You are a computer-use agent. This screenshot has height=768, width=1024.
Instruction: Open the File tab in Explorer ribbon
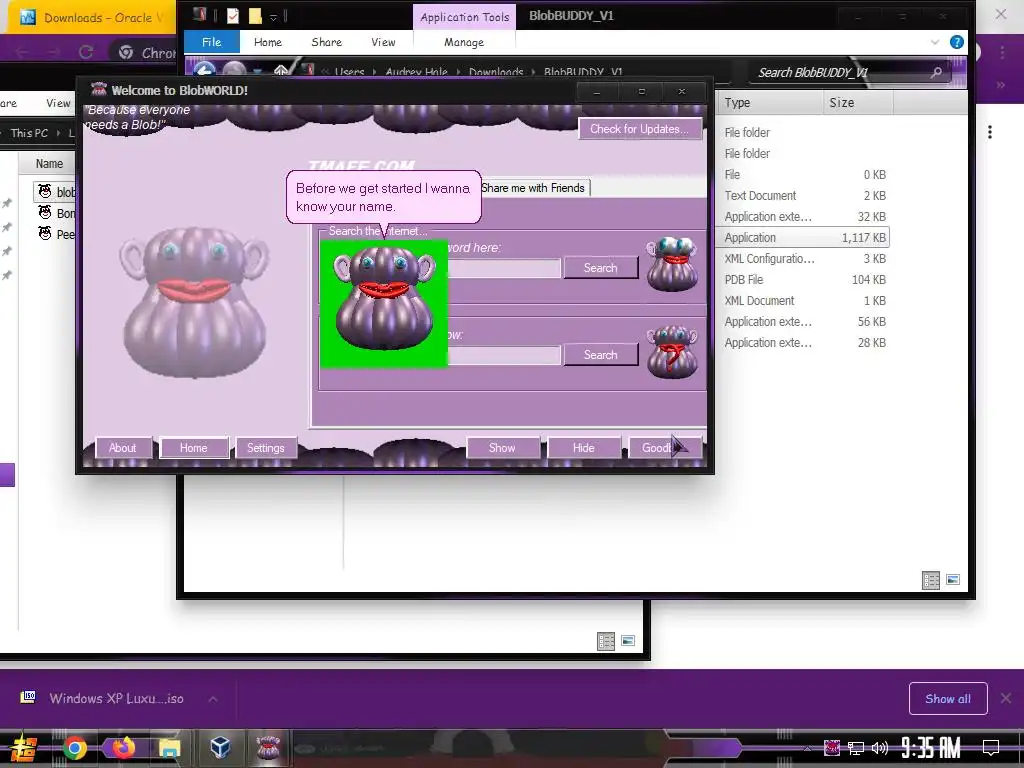click(212, 42)
